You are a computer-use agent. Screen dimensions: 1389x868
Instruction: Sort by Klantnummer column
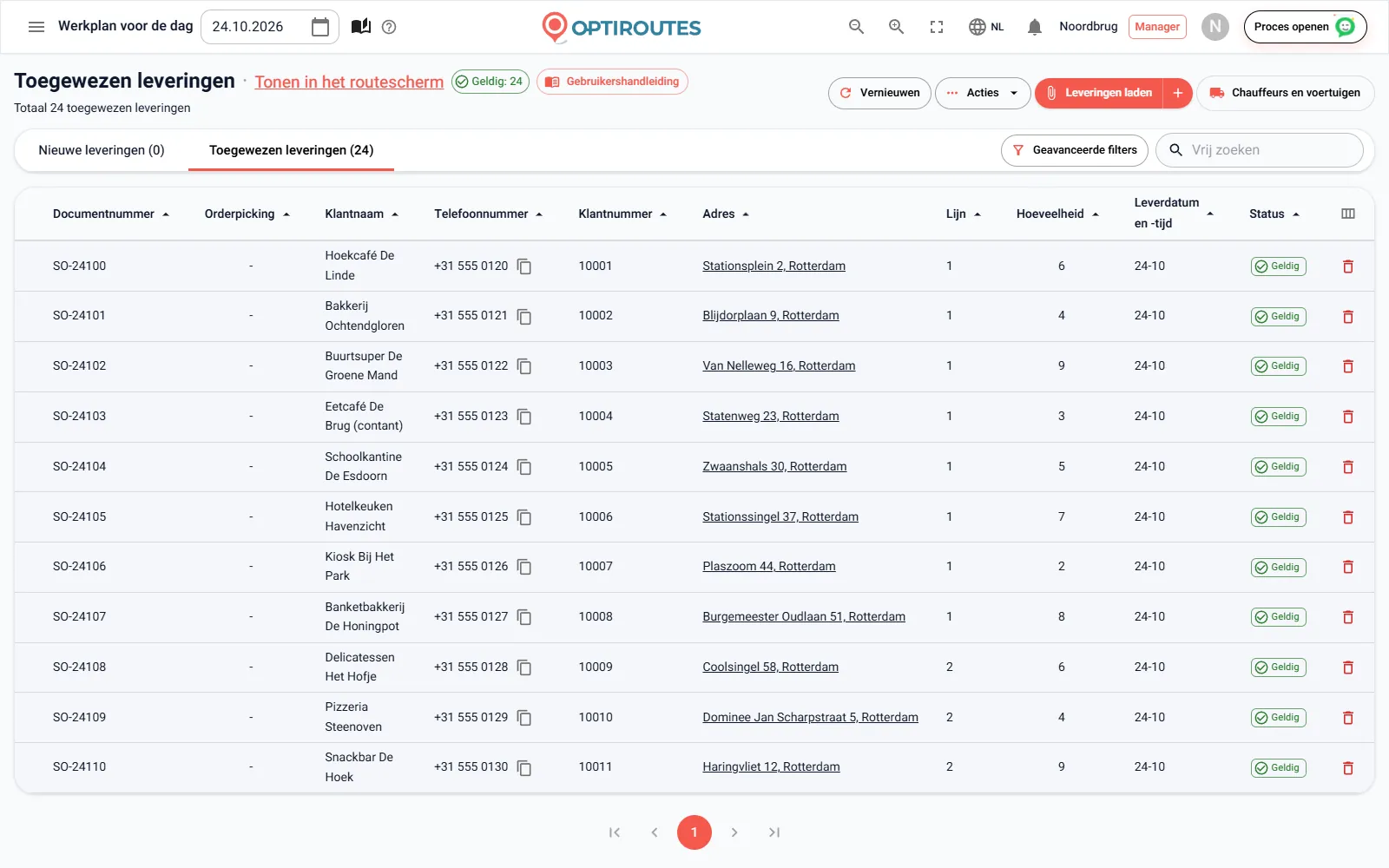point(623,214)
